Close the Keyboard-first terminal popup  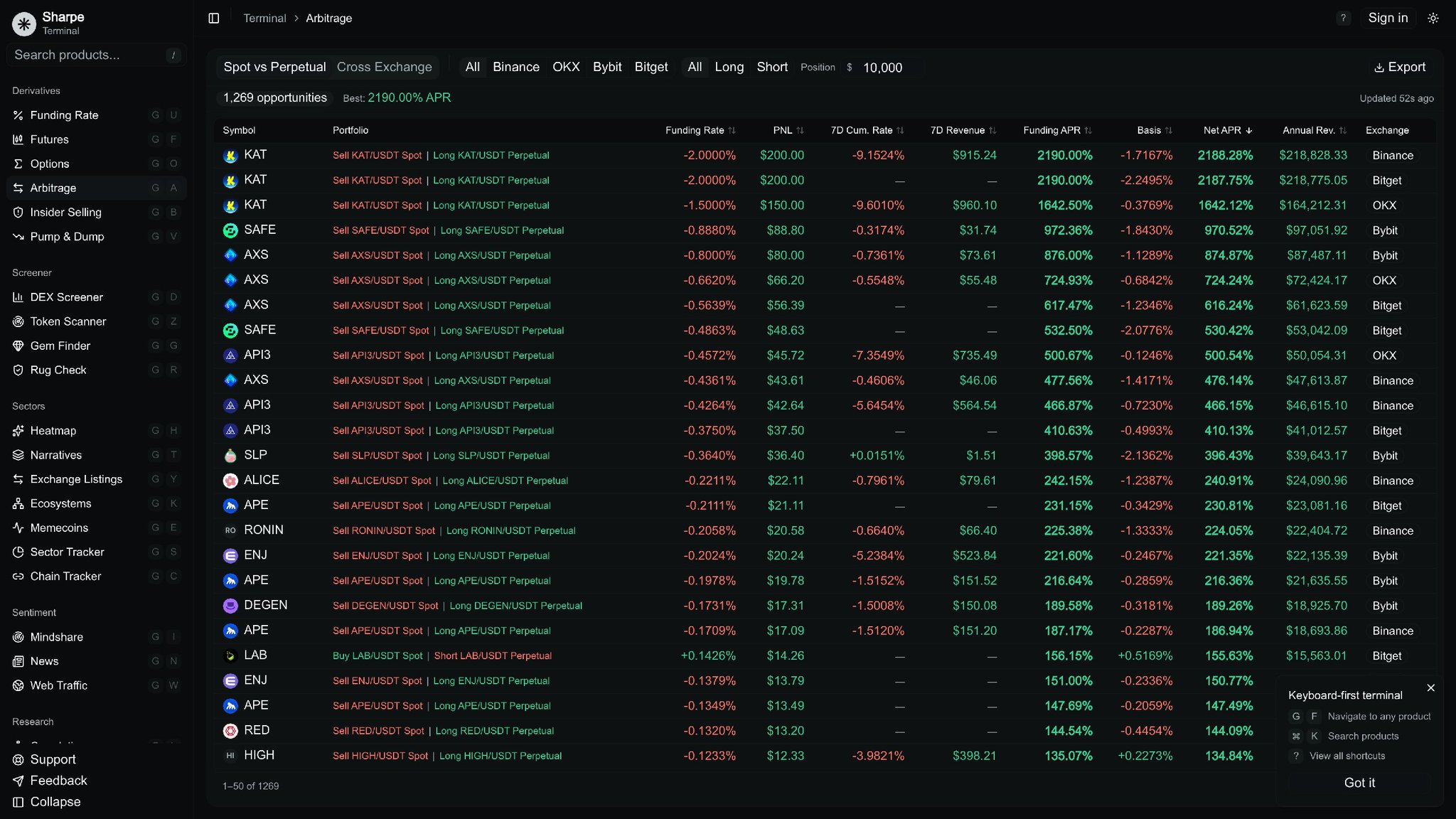coord(1430,688)
